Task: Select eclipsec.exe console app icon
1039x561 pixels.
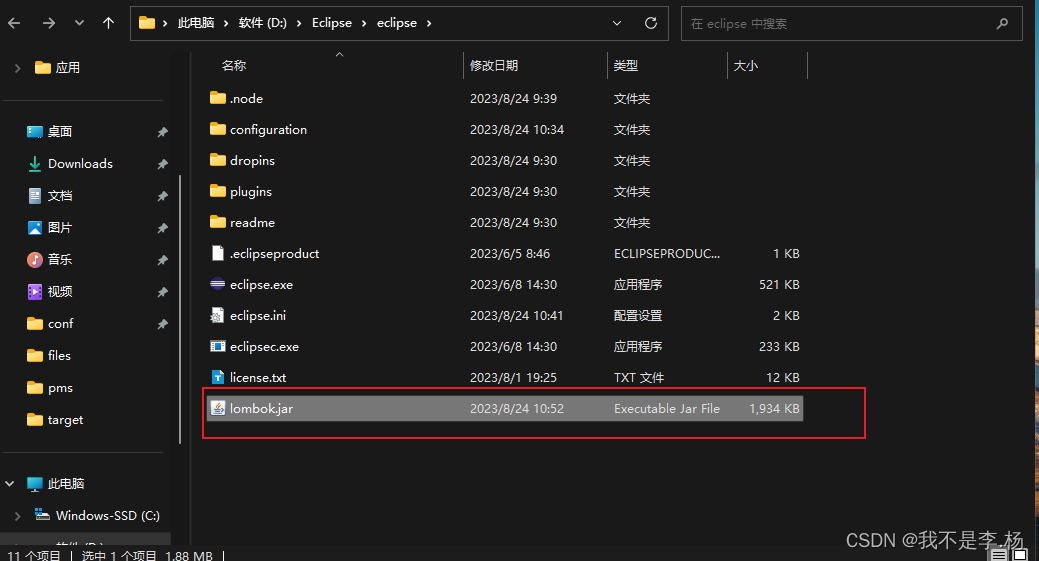Action: pos(218,346)
